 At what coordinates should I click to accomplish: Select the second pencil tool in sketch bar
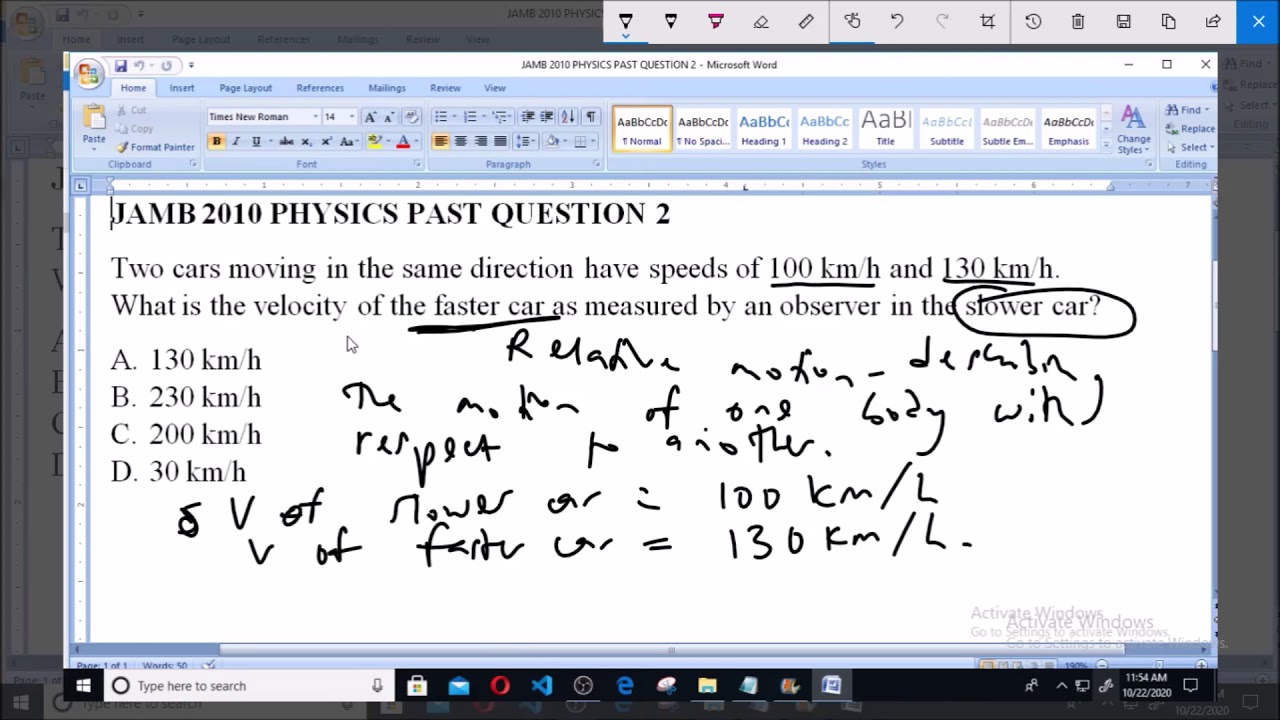671,21
